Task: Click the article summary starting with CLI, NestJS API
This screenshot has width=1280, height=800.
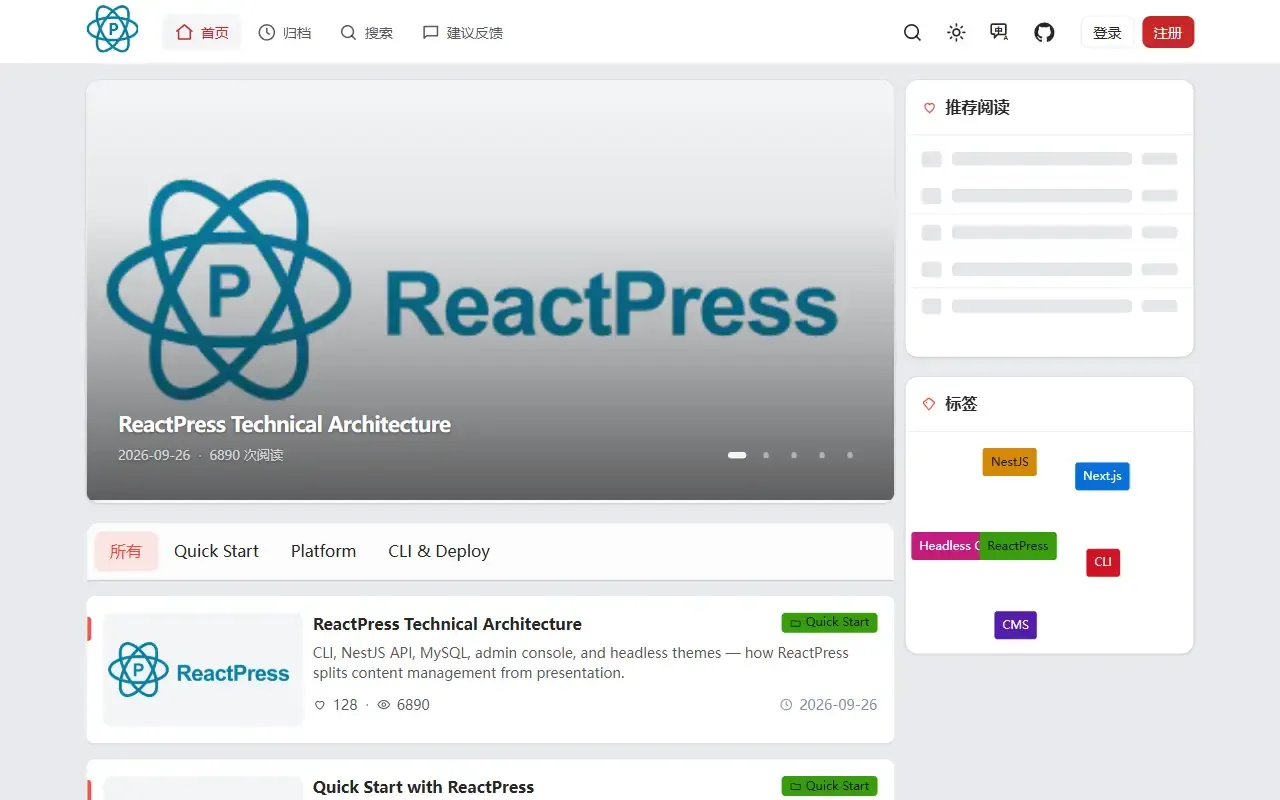Action: click(581, 663)
